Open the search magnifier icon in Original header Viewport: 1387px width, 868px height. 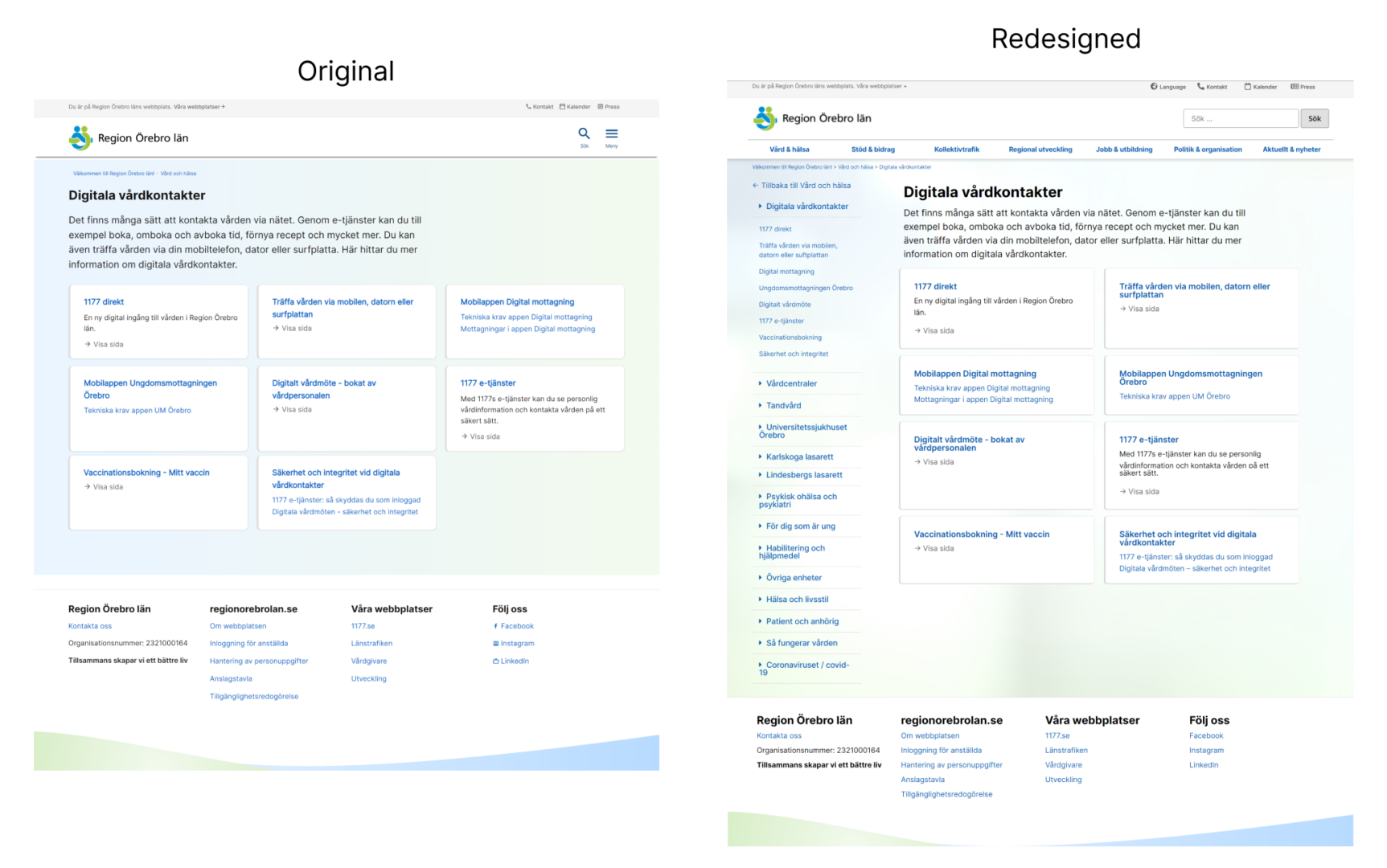tap(585, 133)
